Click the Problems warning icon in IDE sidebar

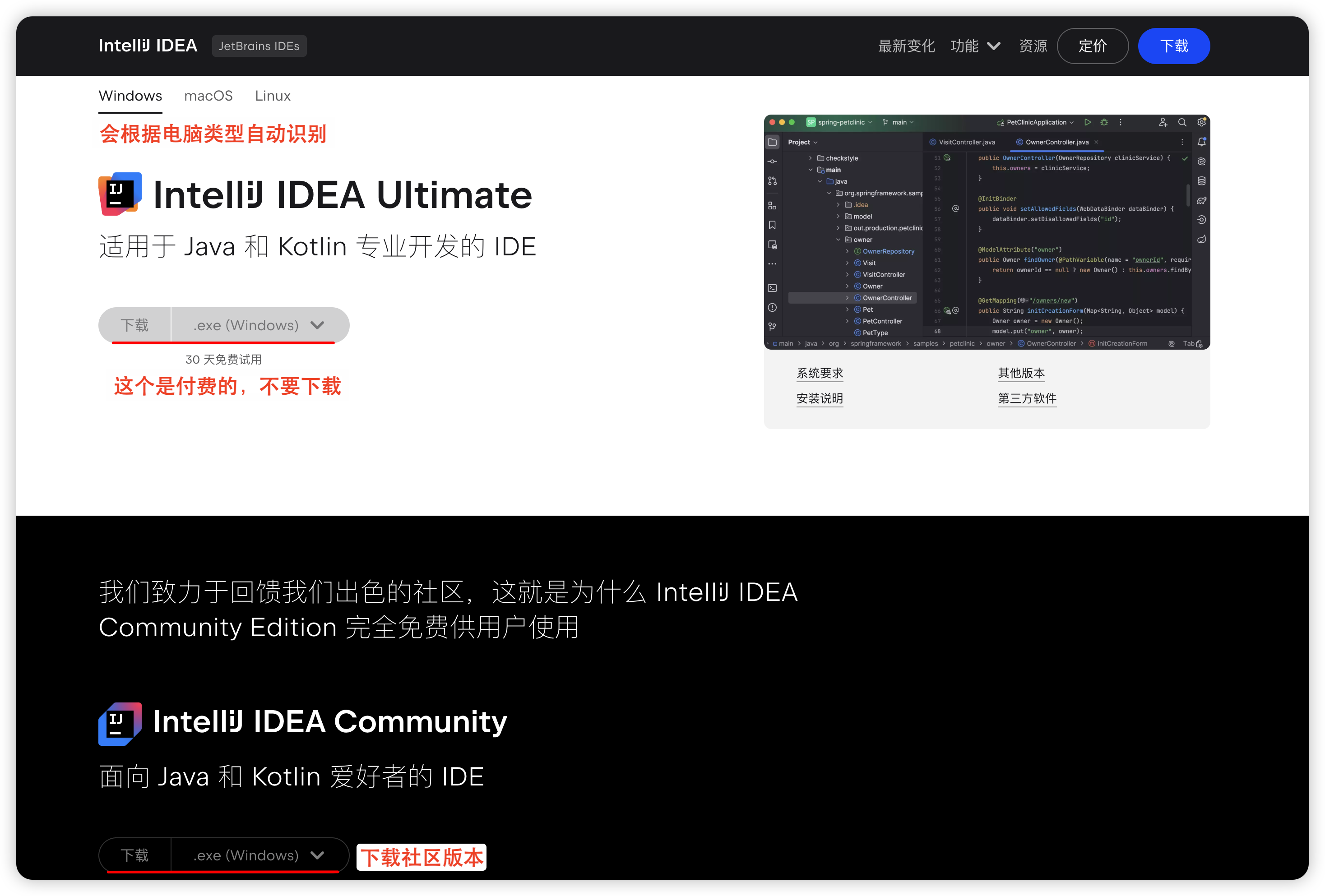point(772,307)
